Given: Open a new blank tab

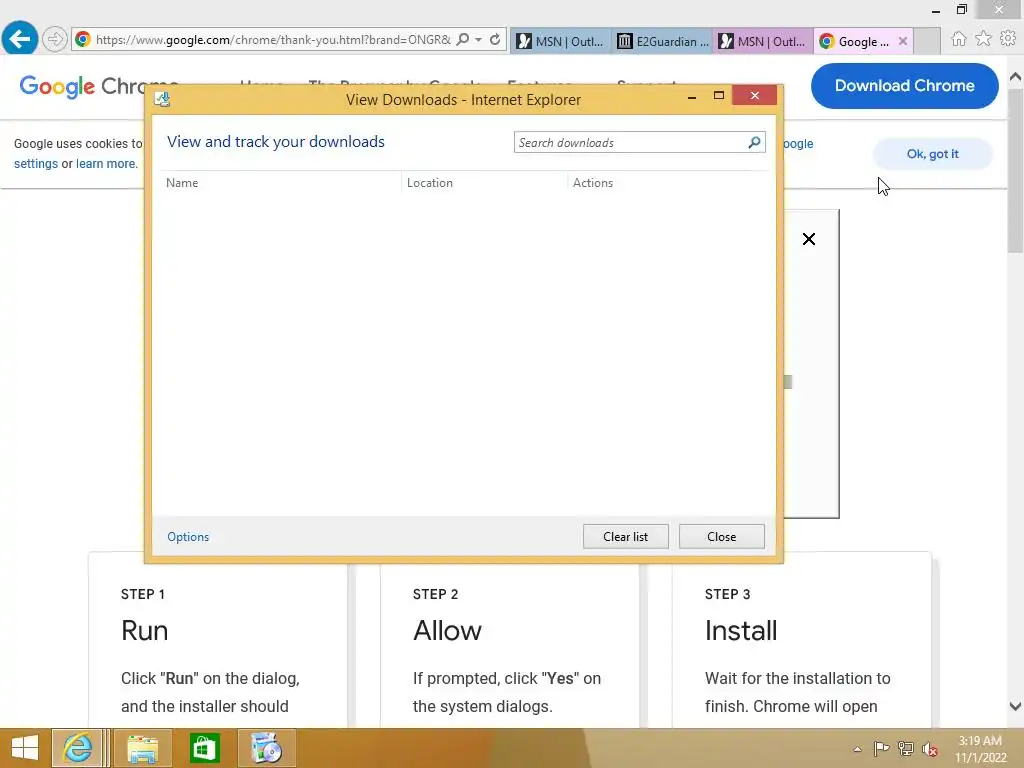Looking at the screenshot, I should tap(927, 41).
